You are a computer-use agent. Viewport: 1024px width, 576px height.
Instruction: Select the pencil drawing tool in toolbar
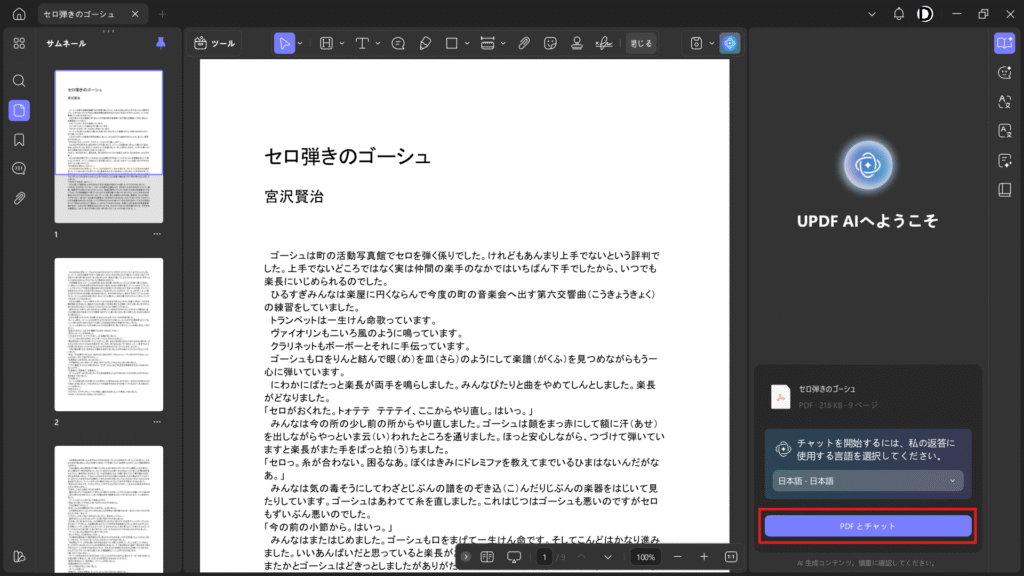pyautogui.click(x=425, y=43)
